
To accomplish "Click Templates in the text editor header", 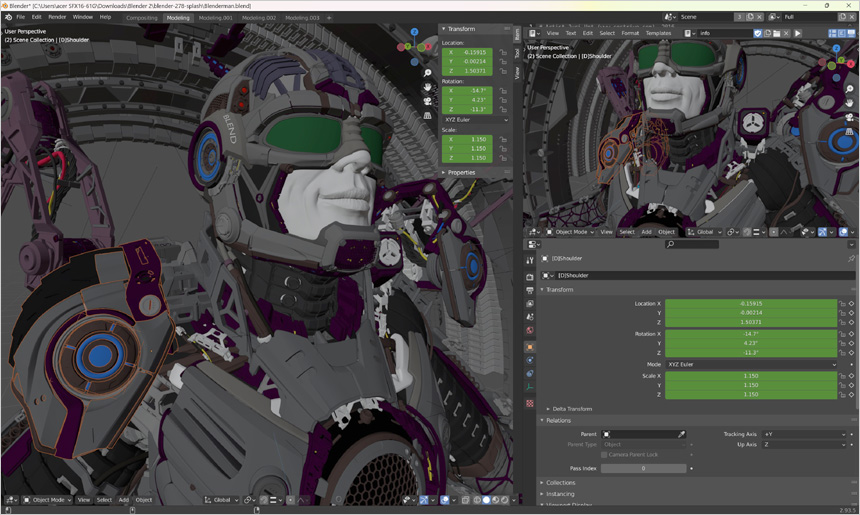I will pos(658,33).
